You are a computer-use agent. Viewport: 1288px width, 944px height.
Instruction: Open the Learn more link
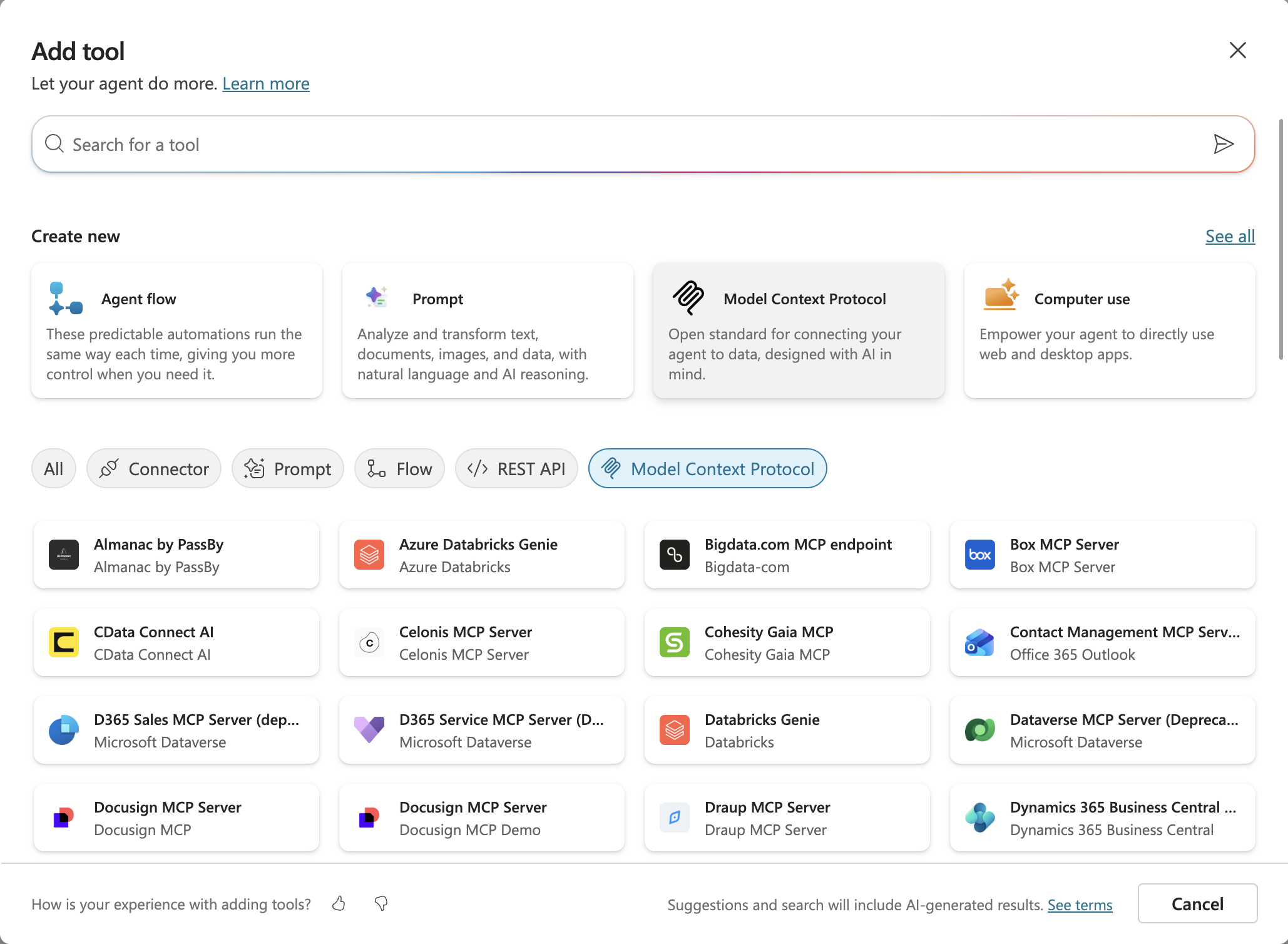tap(266, 84)
